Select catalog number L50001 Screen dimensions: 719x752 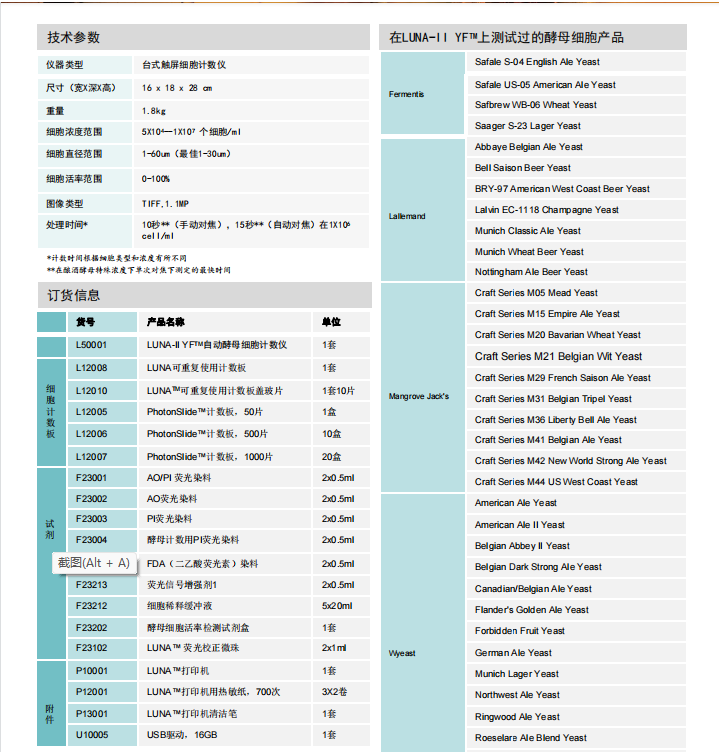click(x=91, y=345)
